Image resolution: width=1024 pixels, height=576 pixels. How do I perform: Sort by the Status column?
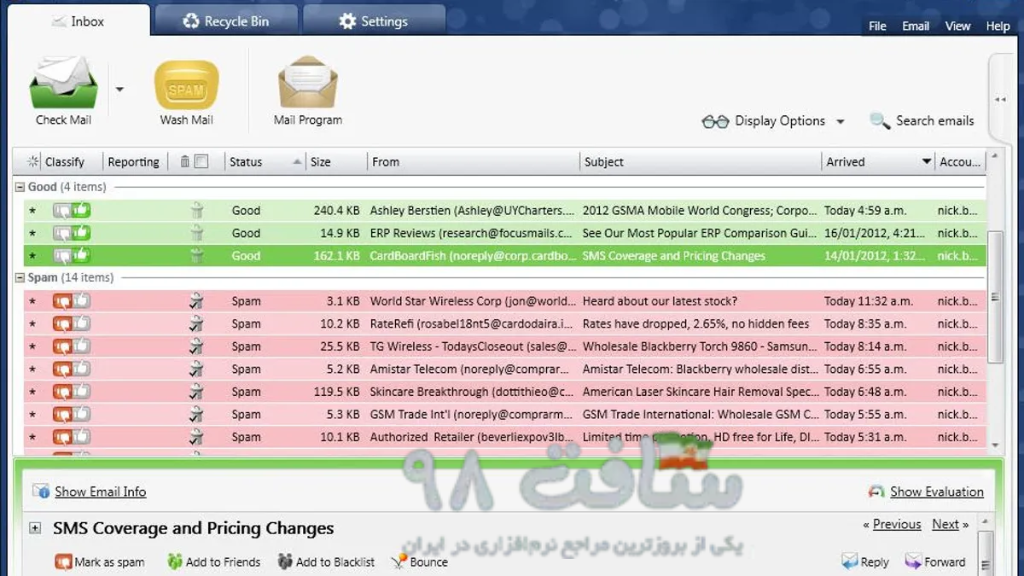coord(246,162)
